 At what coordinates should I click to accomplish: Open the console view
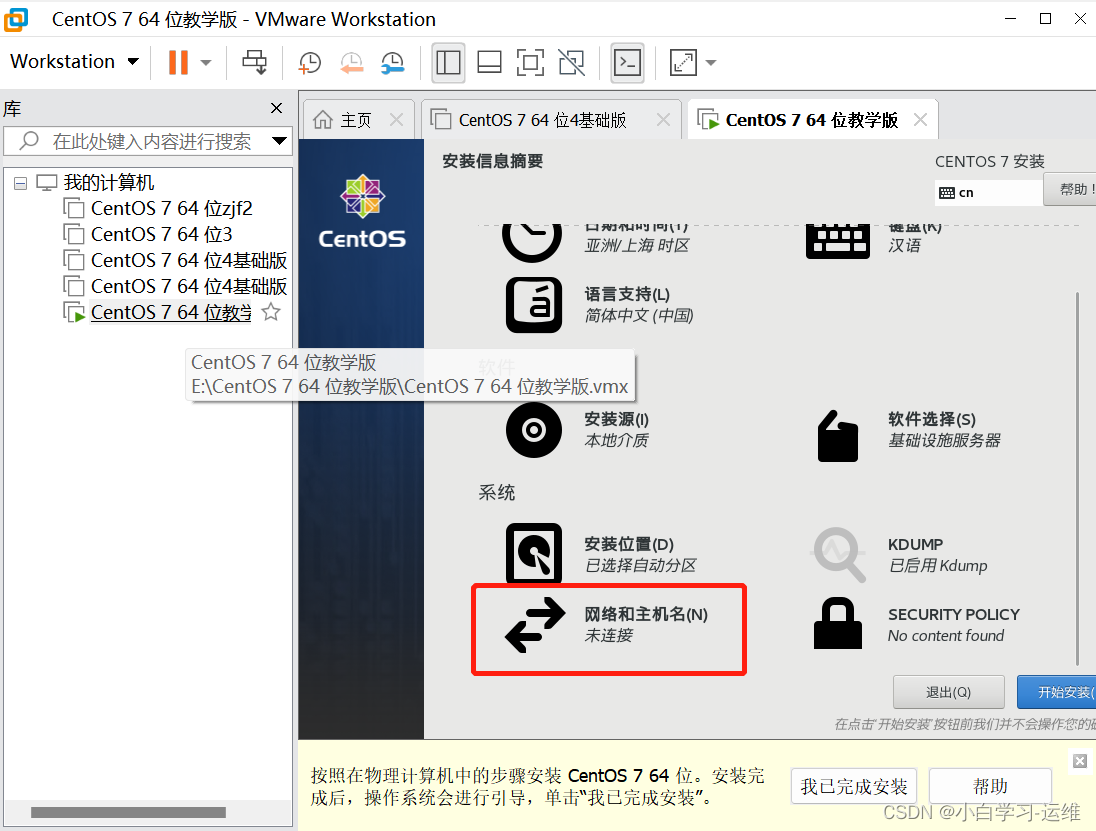coord(627,62)
